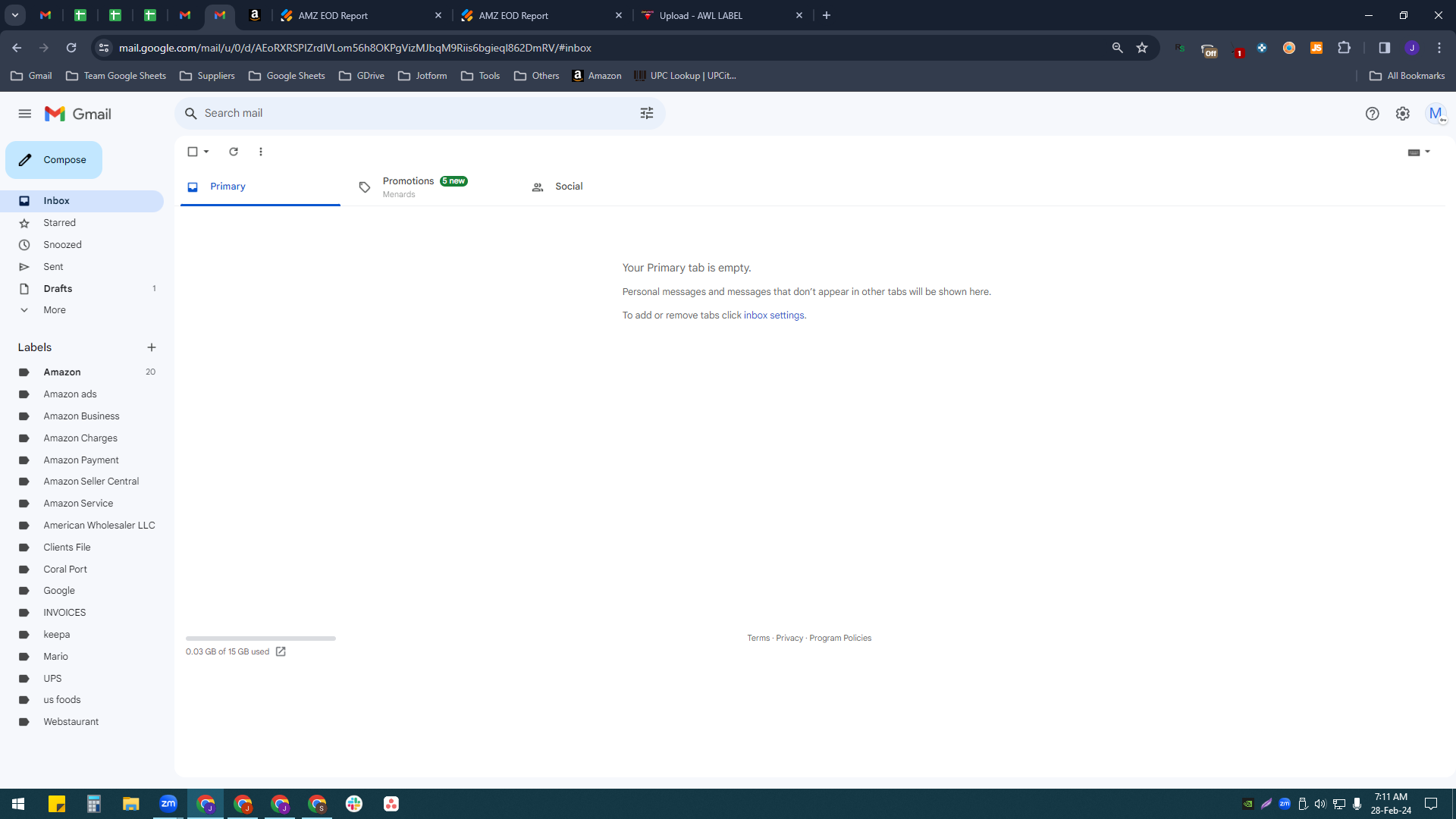Screen dimensions: 1456x819
Task: Refresh the inbox
Action: click(x=234, y=152)
